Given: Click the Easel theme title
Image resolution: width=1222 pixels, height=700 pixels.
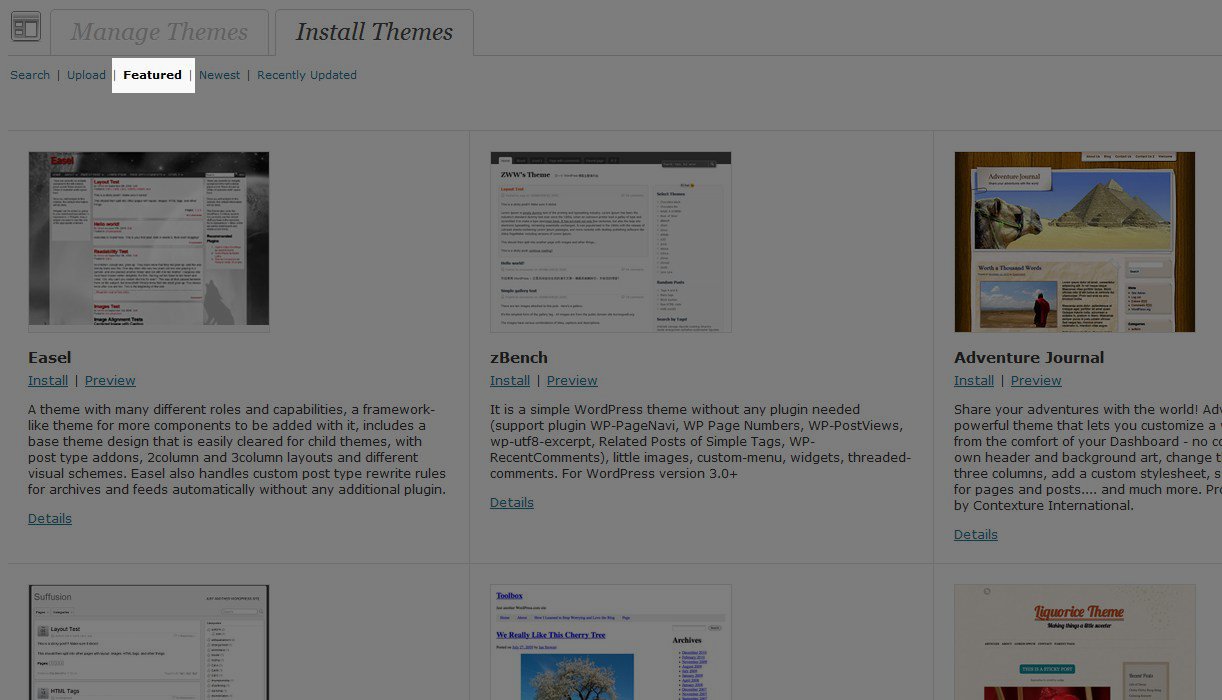Looking at the screenshot, I should [50, 357].
